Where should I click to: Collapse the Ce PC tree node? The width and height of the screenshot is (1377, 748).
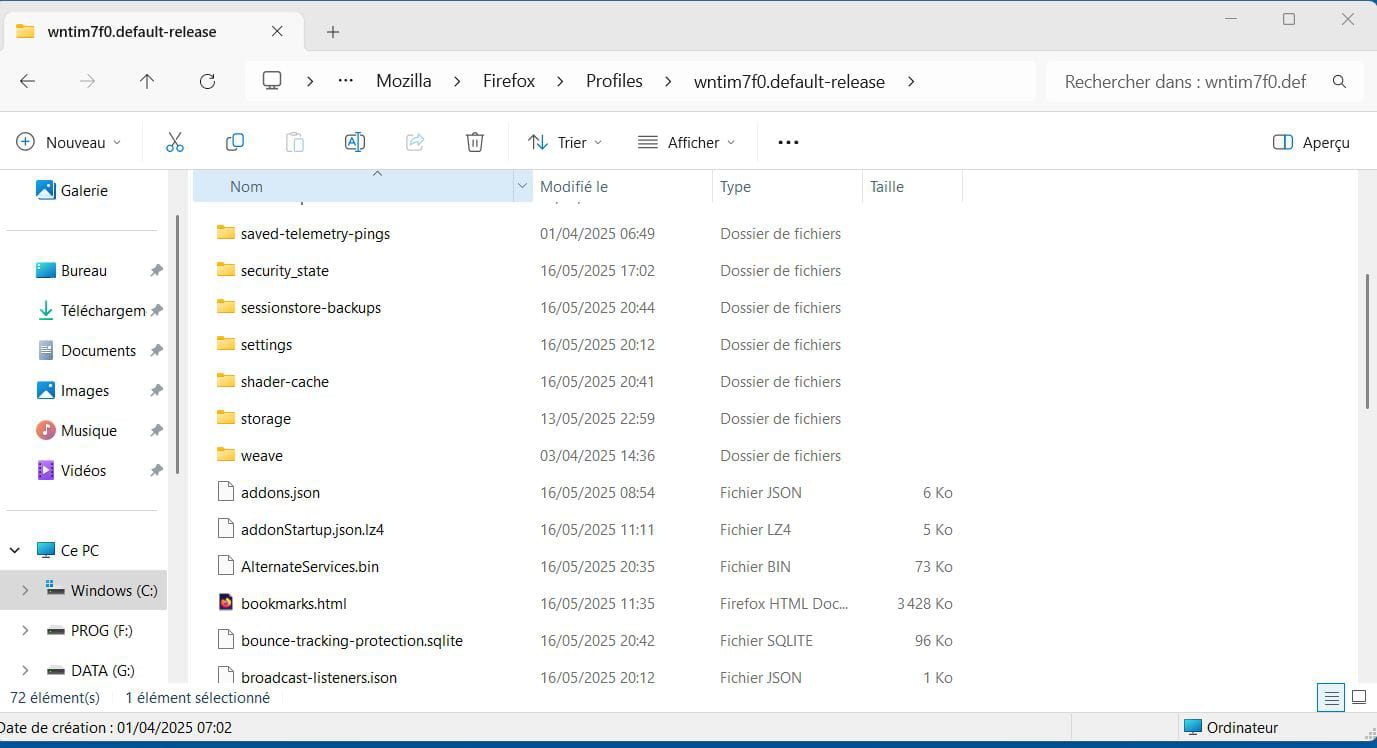pyautogui.click(x=15, y=550)
